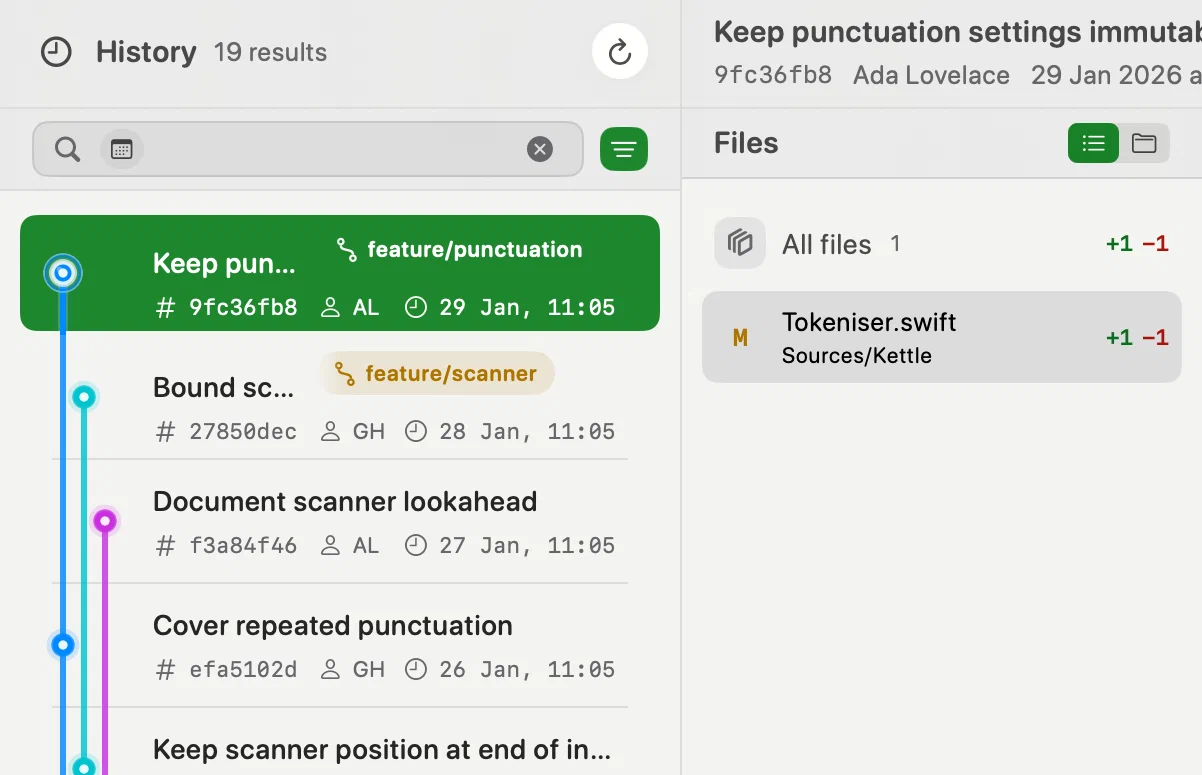Screen dimensions: 1202x775
Task: Click the Sources/Kettle path text
Action: click(857, 355)
